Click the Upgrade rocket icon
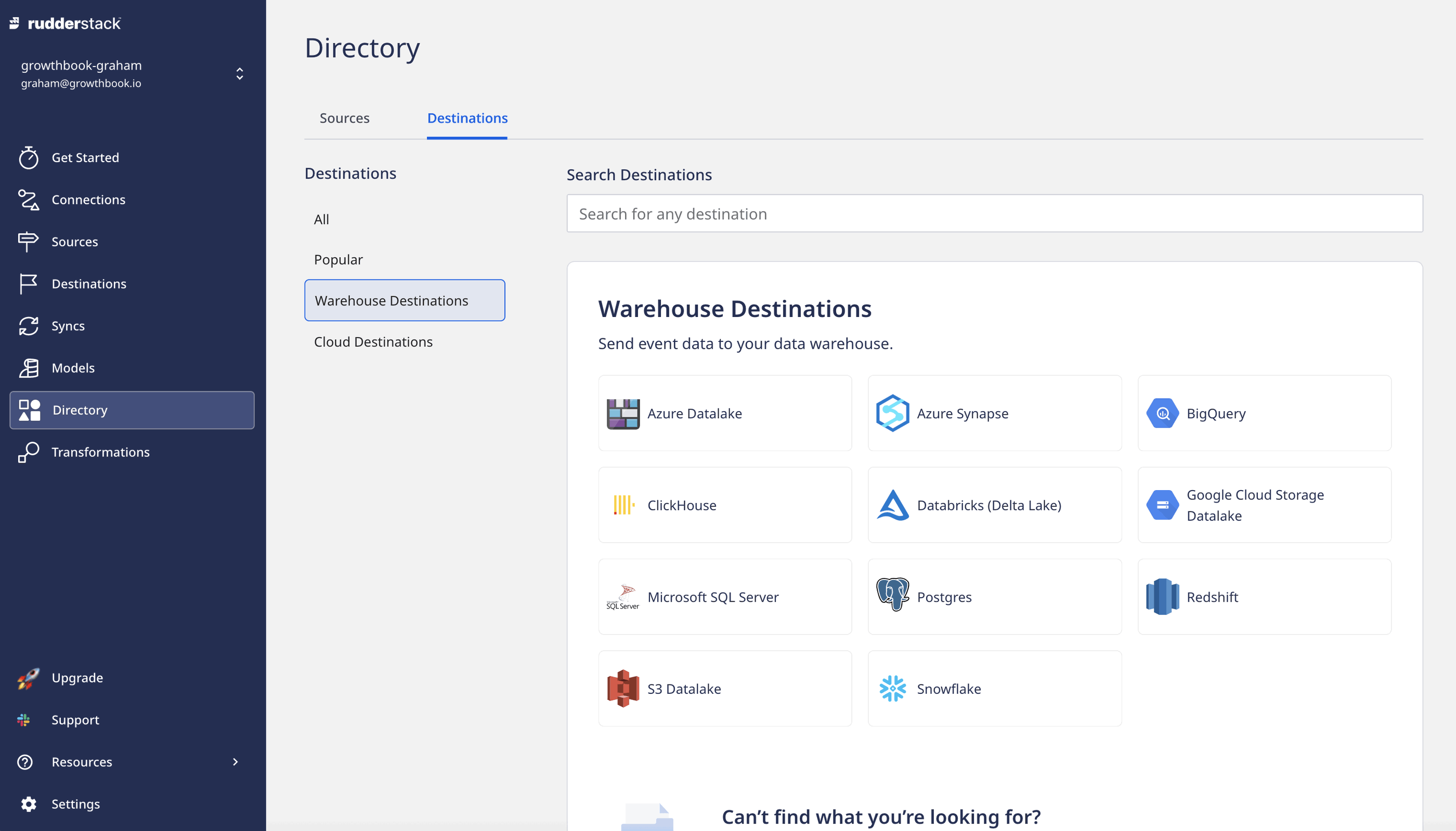Image resolution: width=1456 pixels, height=831 pixels. pos(28,678)
